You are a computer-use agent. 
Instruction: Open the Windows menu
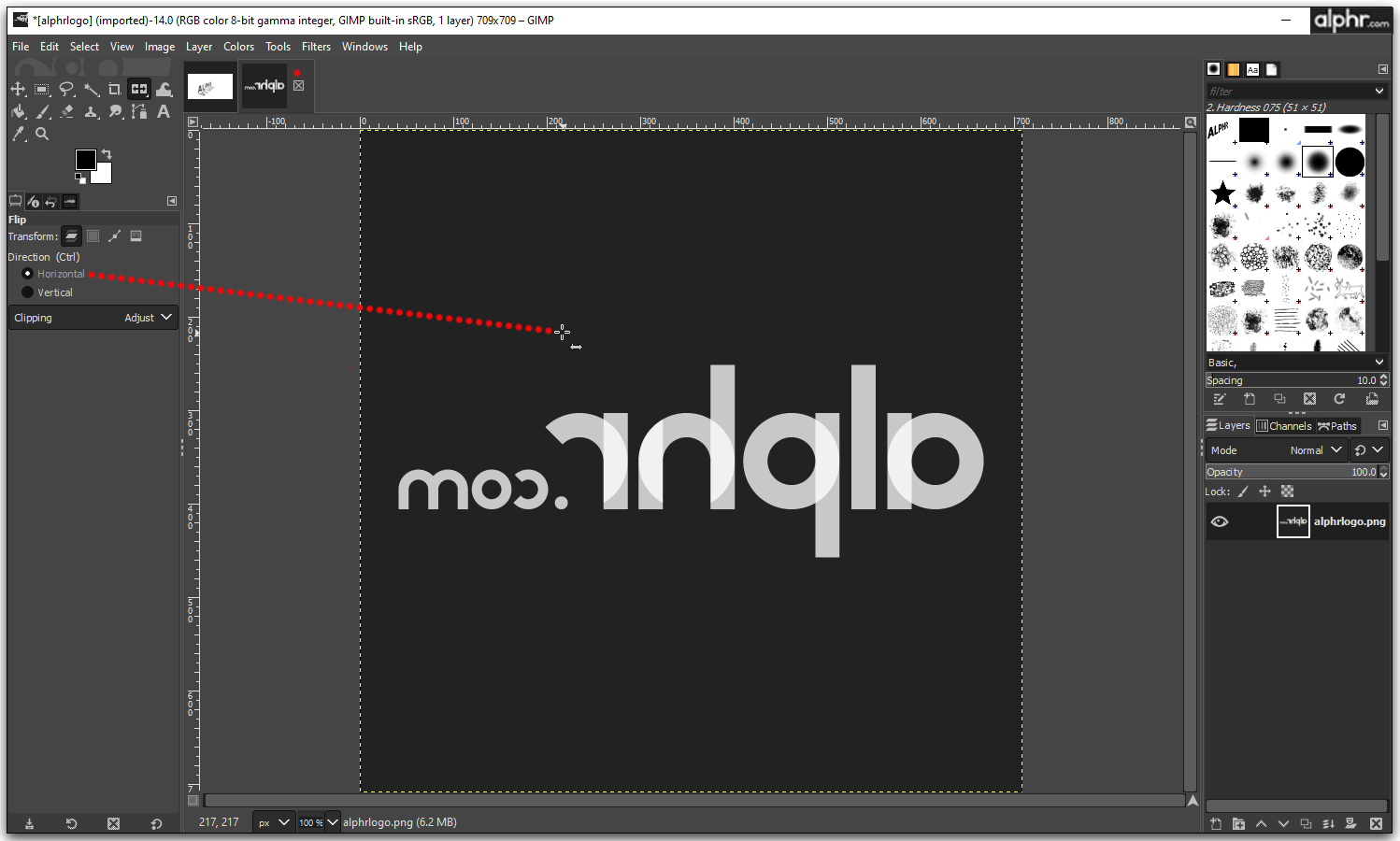tap(364, 47)
